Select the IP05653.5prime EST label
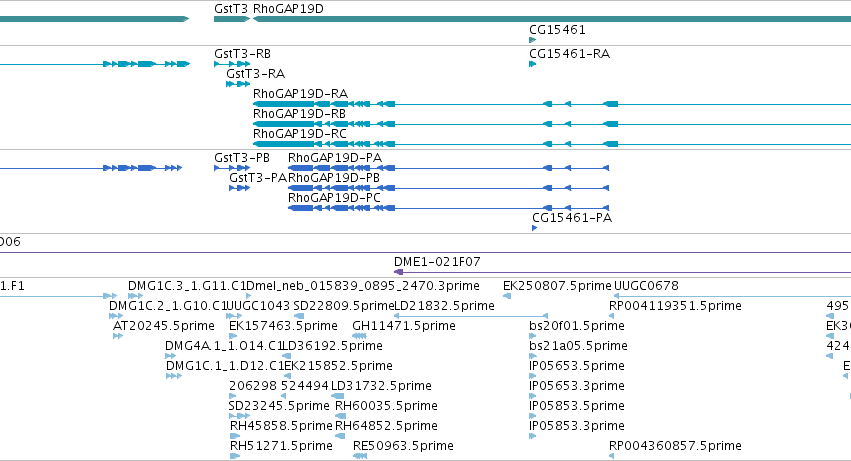 coord(577,366)
